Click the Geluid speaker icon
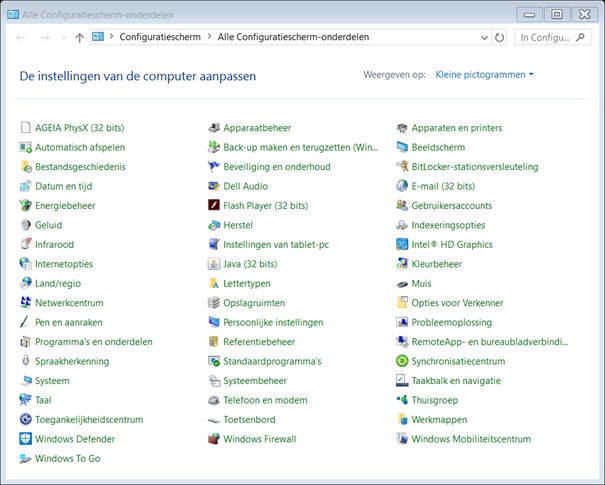Image resolution: width=605 pixels, height=485 pixels. (x=25, y=225)
